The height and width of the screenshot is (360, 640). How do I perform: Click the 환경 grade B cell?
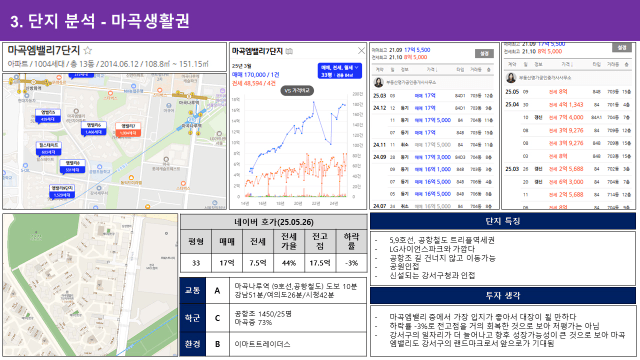[217, 344]
